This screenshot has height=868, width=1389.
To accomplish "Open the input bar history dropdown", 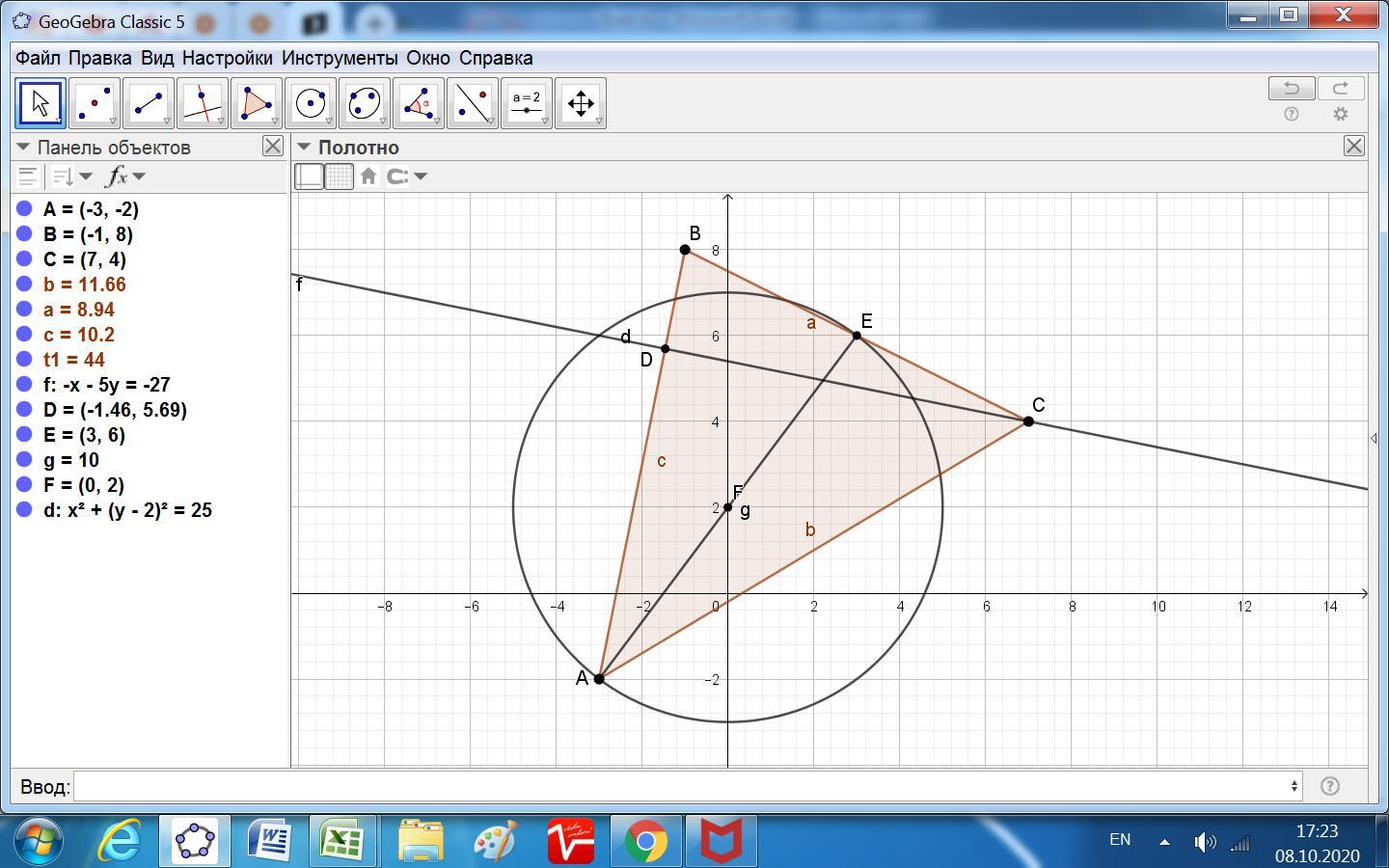I will click(x=1294, y=786).
